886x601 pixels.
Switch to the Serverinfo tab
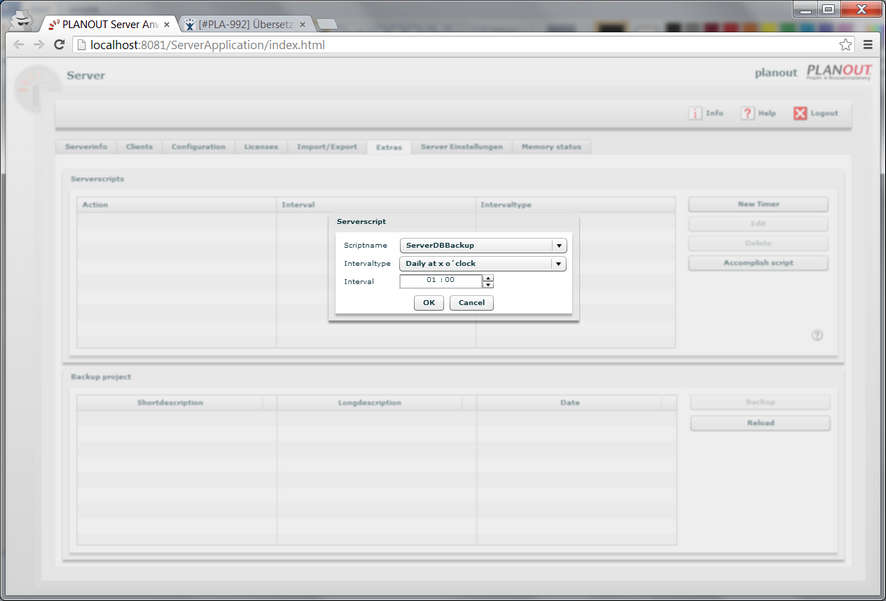(86, 147)
